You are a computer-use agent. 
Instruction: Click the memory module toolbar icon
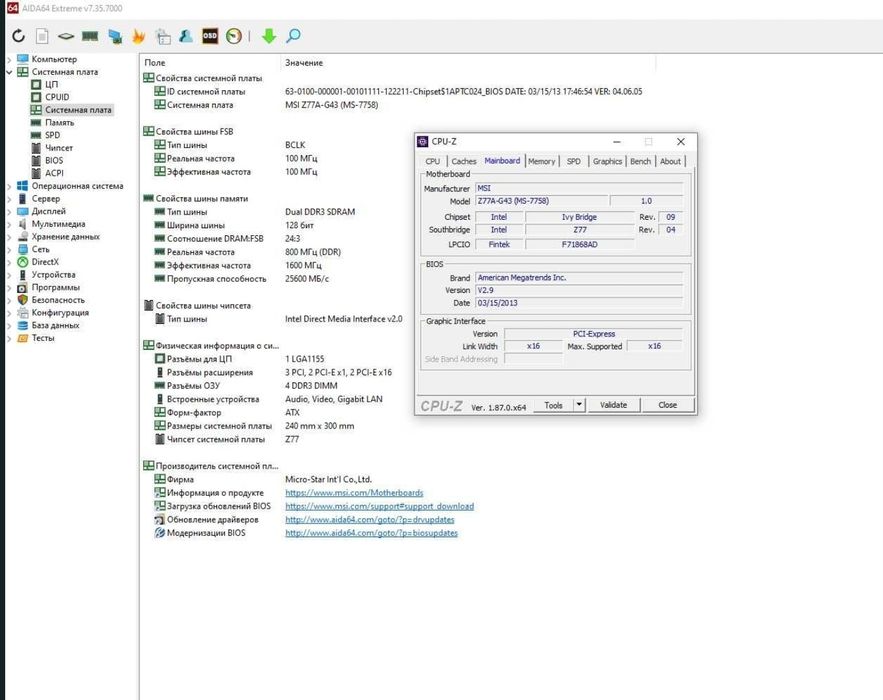pos(90,36)
